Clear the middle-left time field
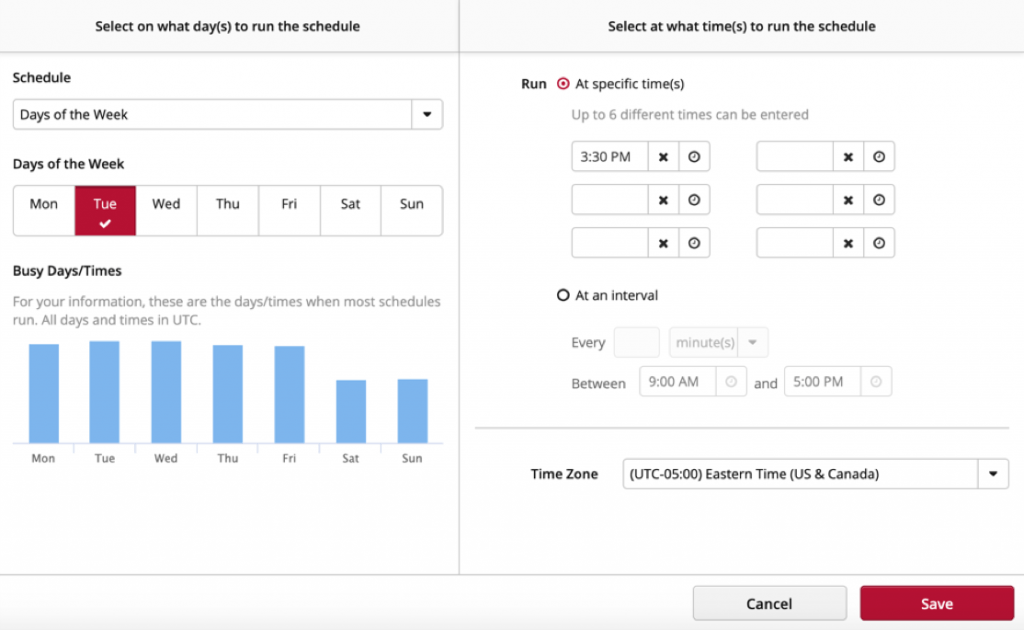Image resolution: width=1024 pixels, height=630 pixels. pos(663,200)
